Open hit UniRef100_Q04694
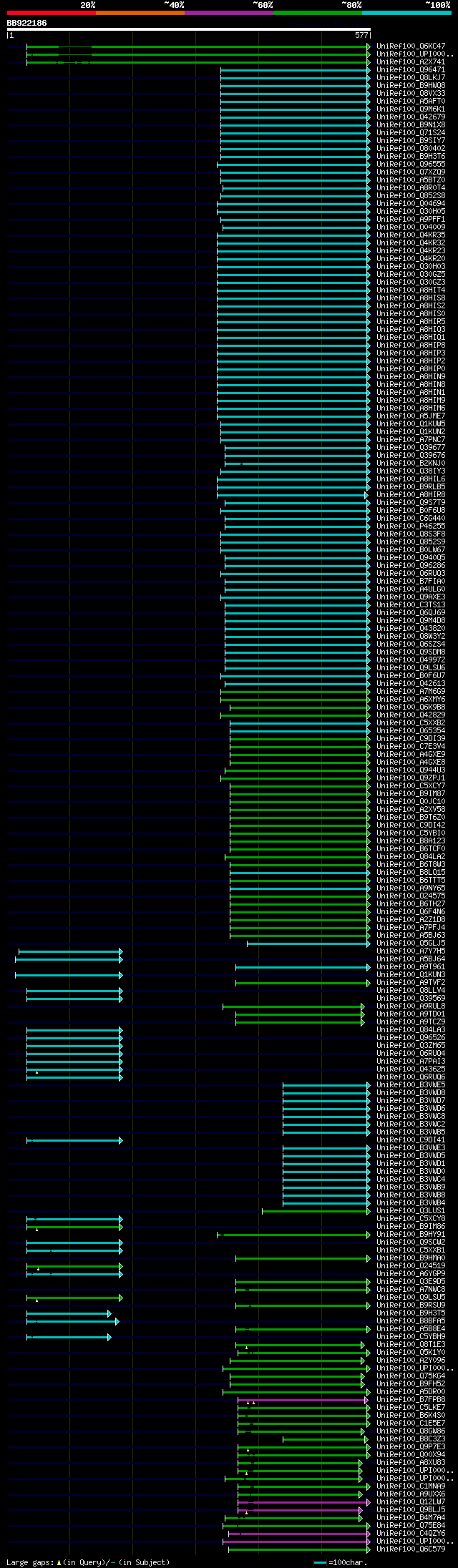This screenshot has height=1568, width=458. click(411, 204)
